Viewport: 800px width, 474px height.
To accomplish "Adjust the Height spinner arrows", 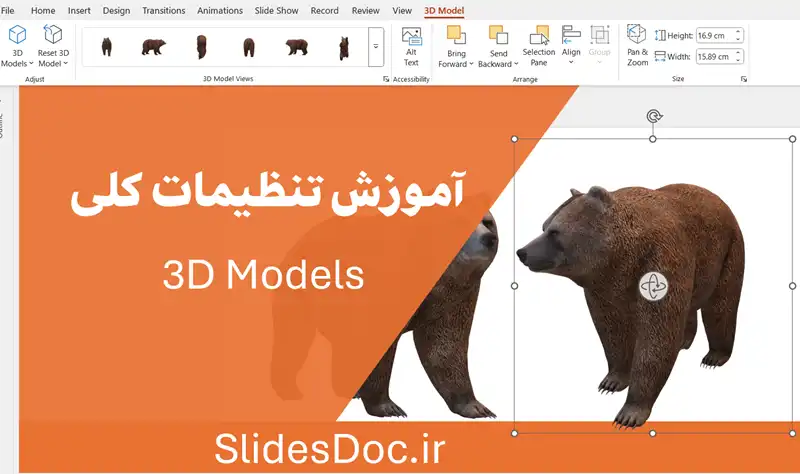I will click(x=738, y=36).
